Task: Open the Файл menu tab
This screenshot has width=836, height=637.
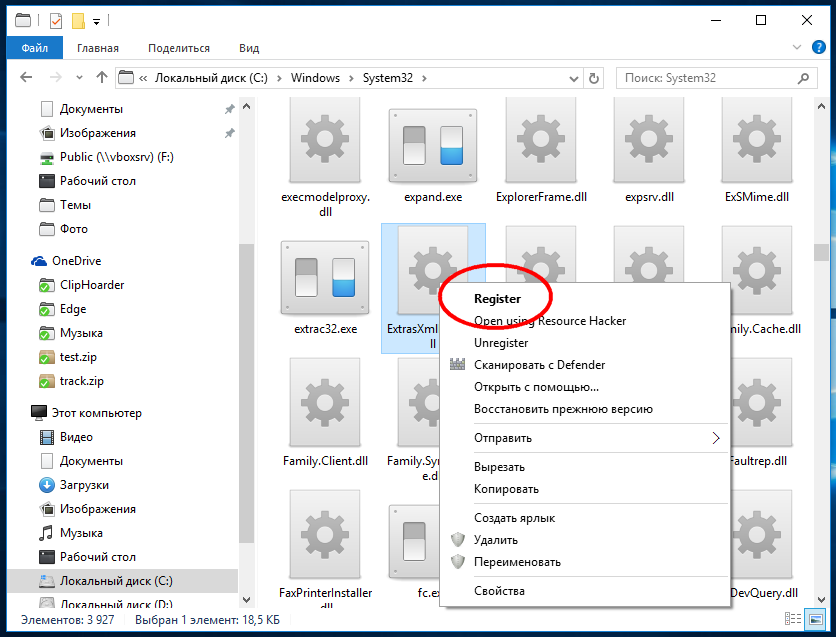Action: click(34, 48)
